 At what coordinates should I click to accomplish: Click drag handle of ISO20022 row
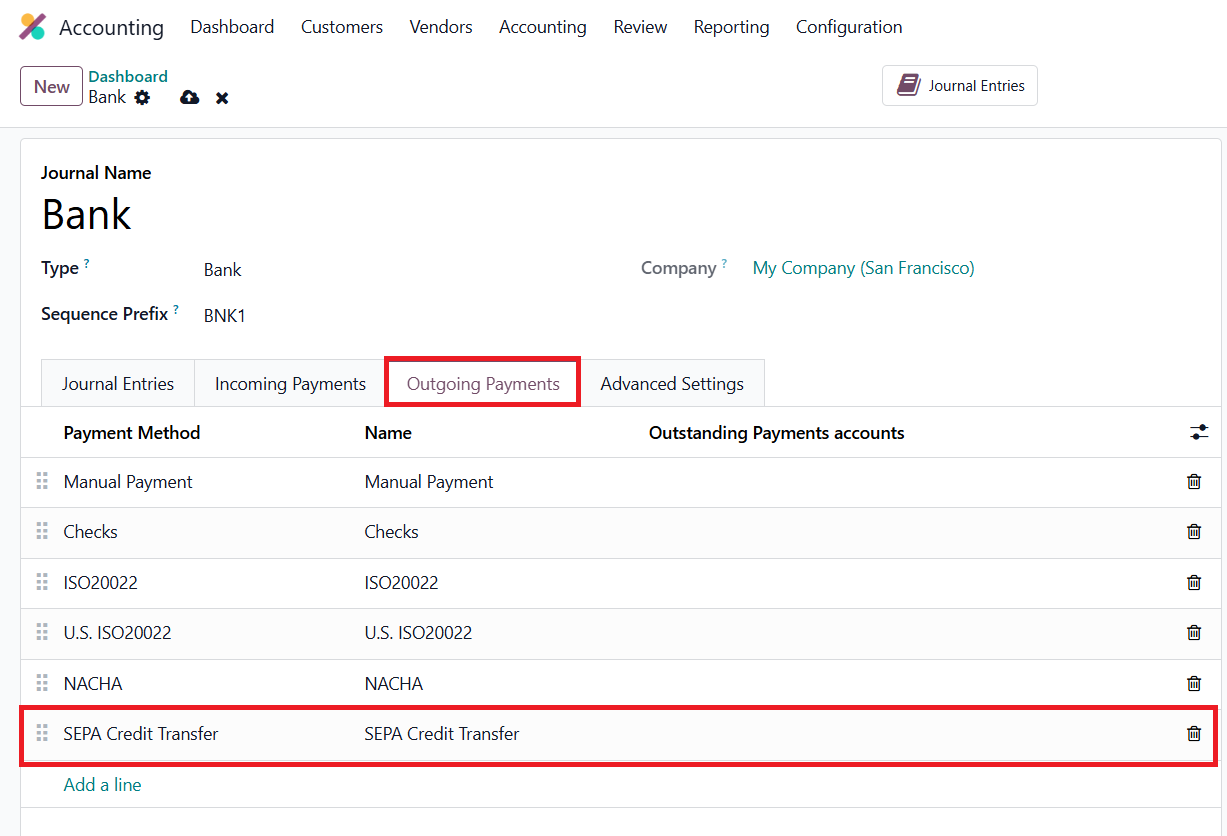pos(42,582)
